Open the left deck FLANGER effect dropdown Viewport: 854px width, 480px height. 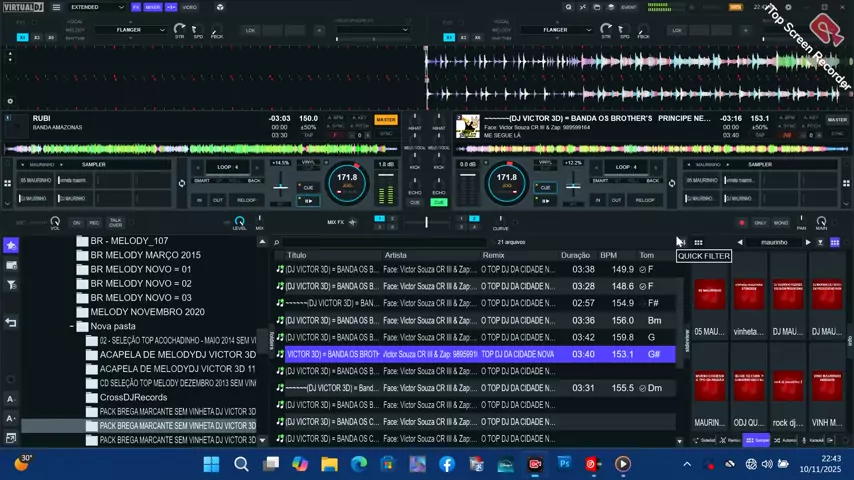(130, 30)
